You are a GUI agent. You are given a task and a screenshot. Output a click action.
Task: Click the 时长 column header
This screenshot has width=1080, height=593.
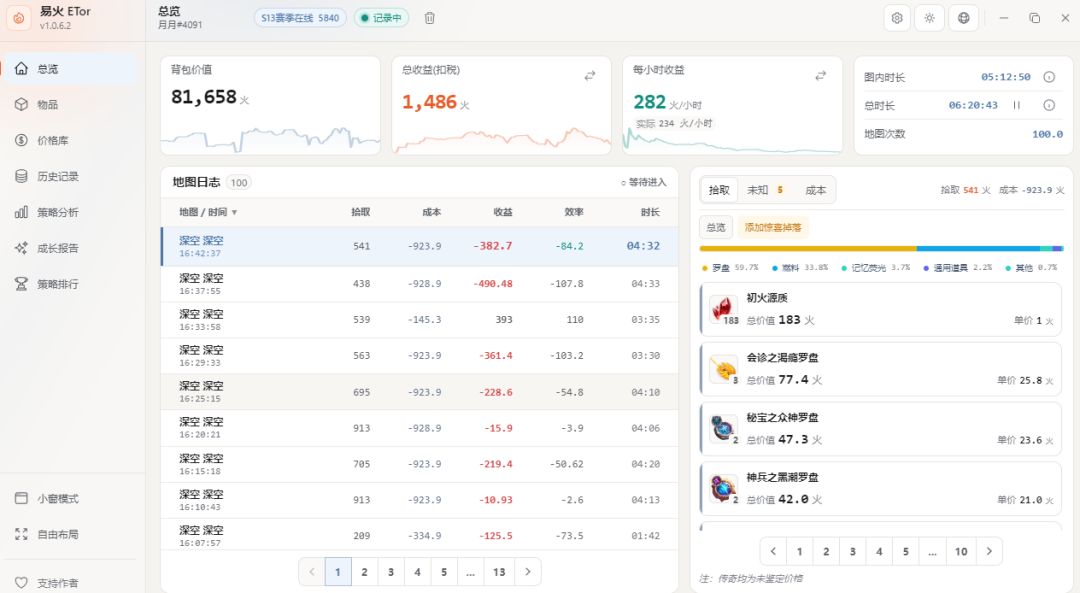[x=650, y=212]
